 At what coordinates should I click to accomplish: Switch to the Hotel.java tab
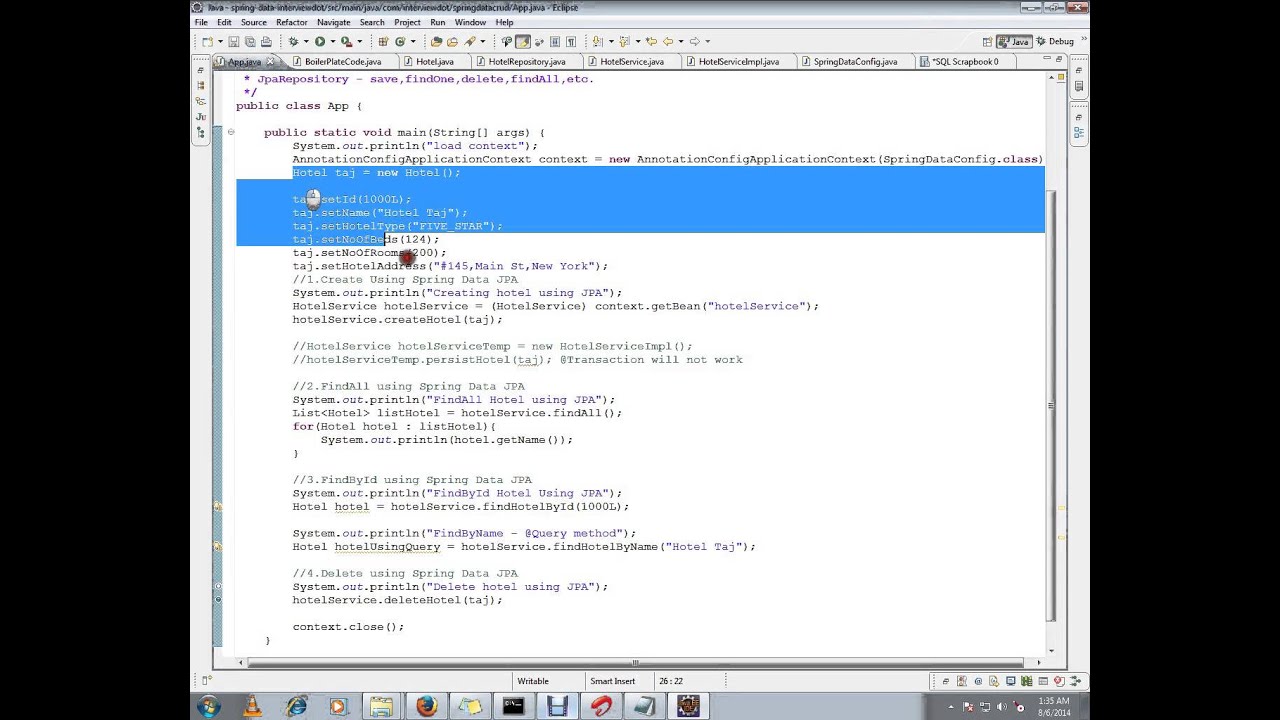tap(435, 62)
